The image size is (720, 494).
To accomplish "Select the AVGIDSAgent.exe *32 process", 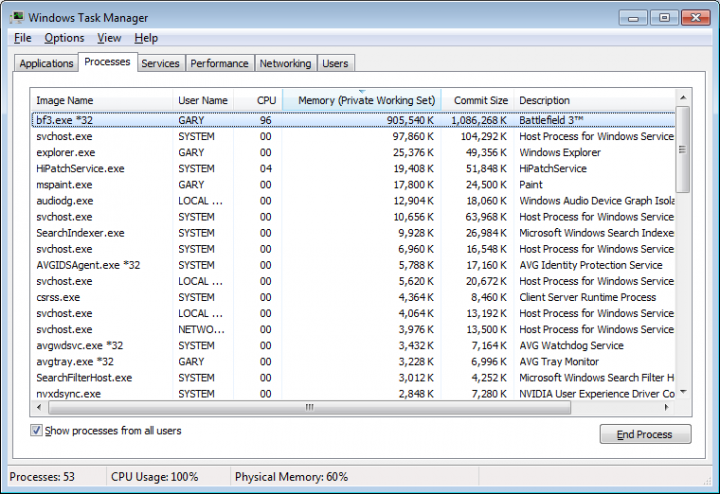I will [353, 265].
